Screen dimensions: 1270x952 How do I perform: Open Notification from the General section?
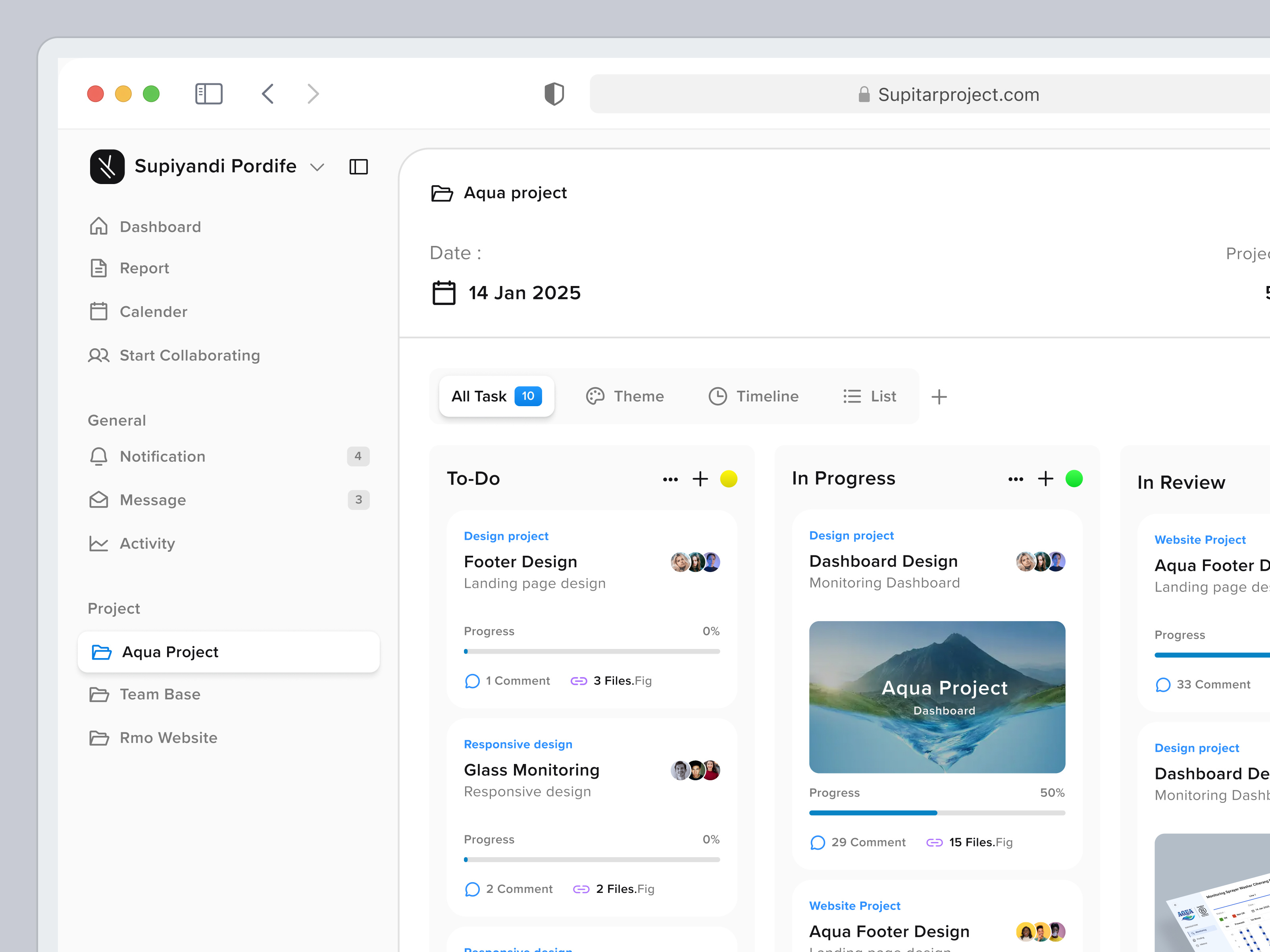(x=162, y=456)
